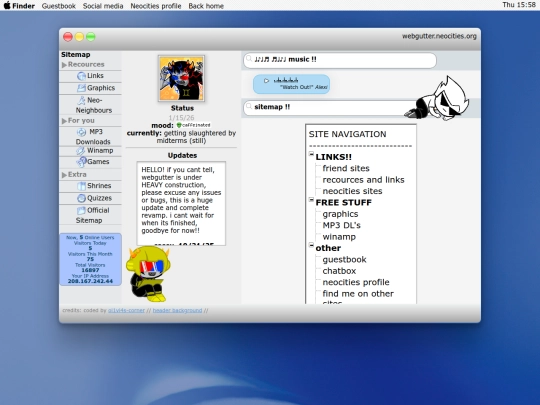Open winamp in site navigation tree

click(339, 237)
